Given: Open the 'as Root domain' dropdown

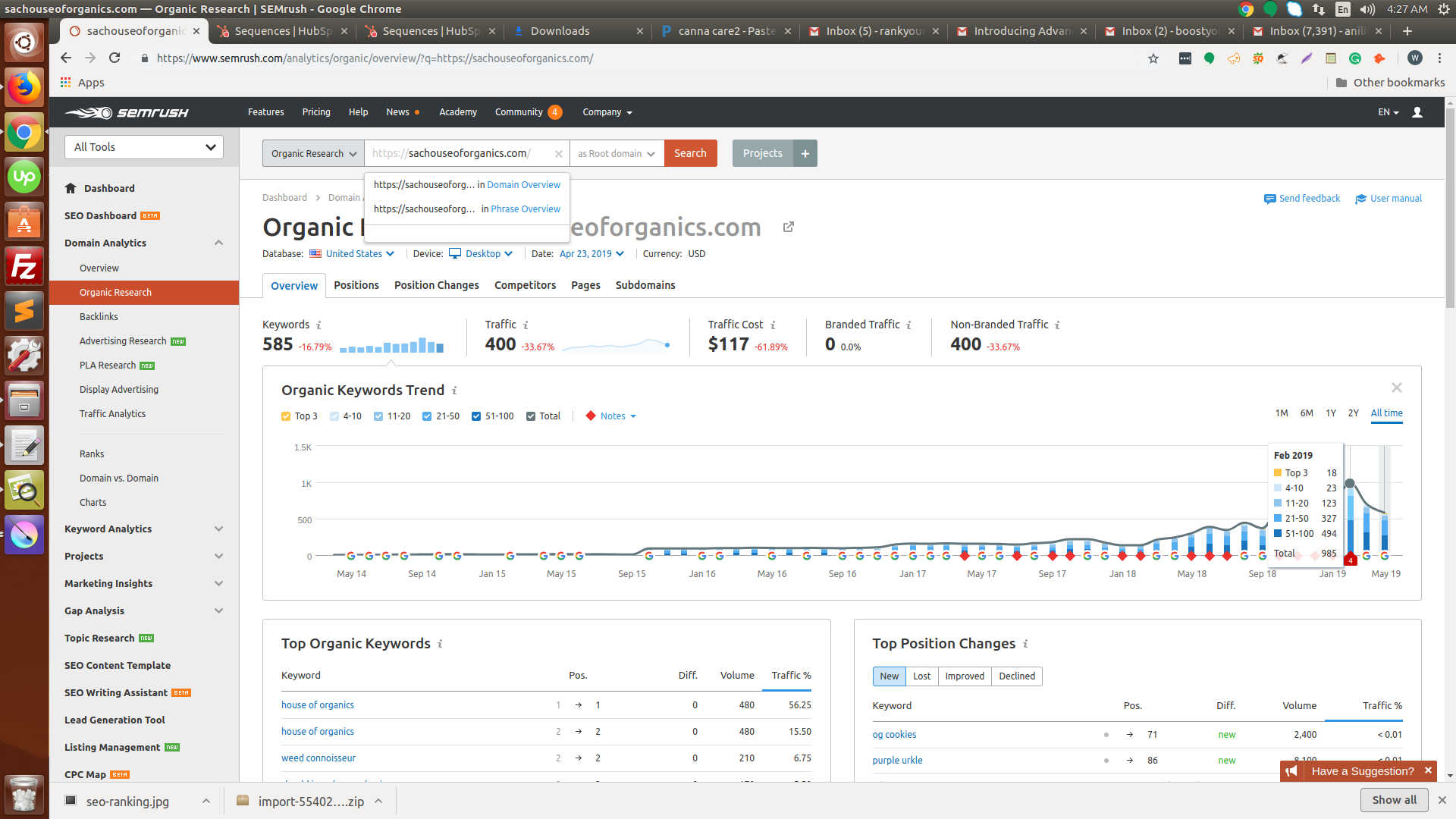Looking at the screenshot, I should tap(617, 153).
